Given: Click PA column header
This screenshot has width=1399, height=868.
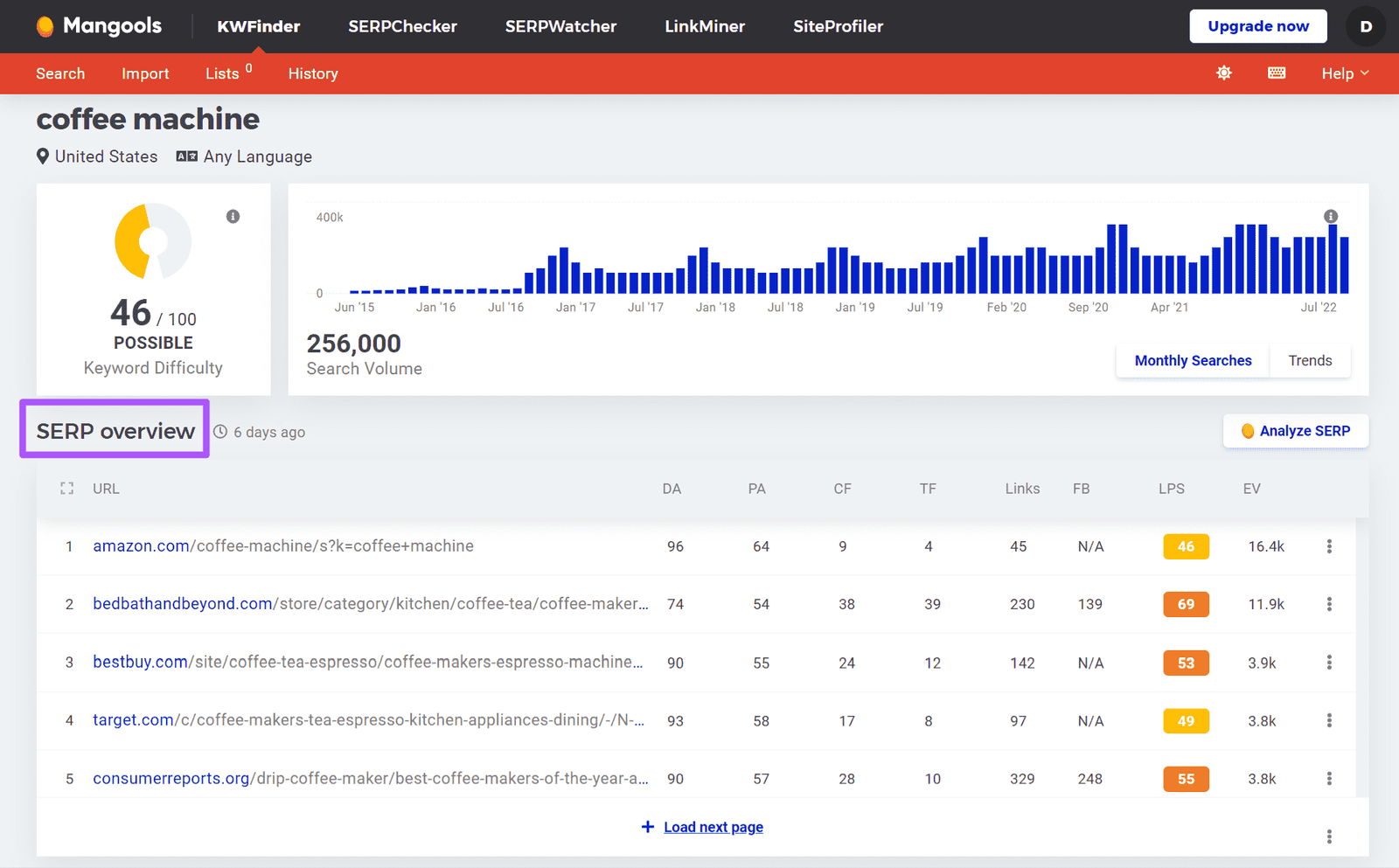Looking at the screenshot, I should point(756,489).
